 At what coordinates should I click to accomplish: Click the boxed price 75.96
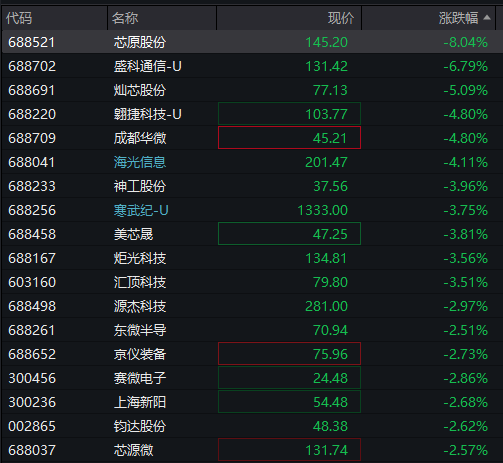pos(289,353)
